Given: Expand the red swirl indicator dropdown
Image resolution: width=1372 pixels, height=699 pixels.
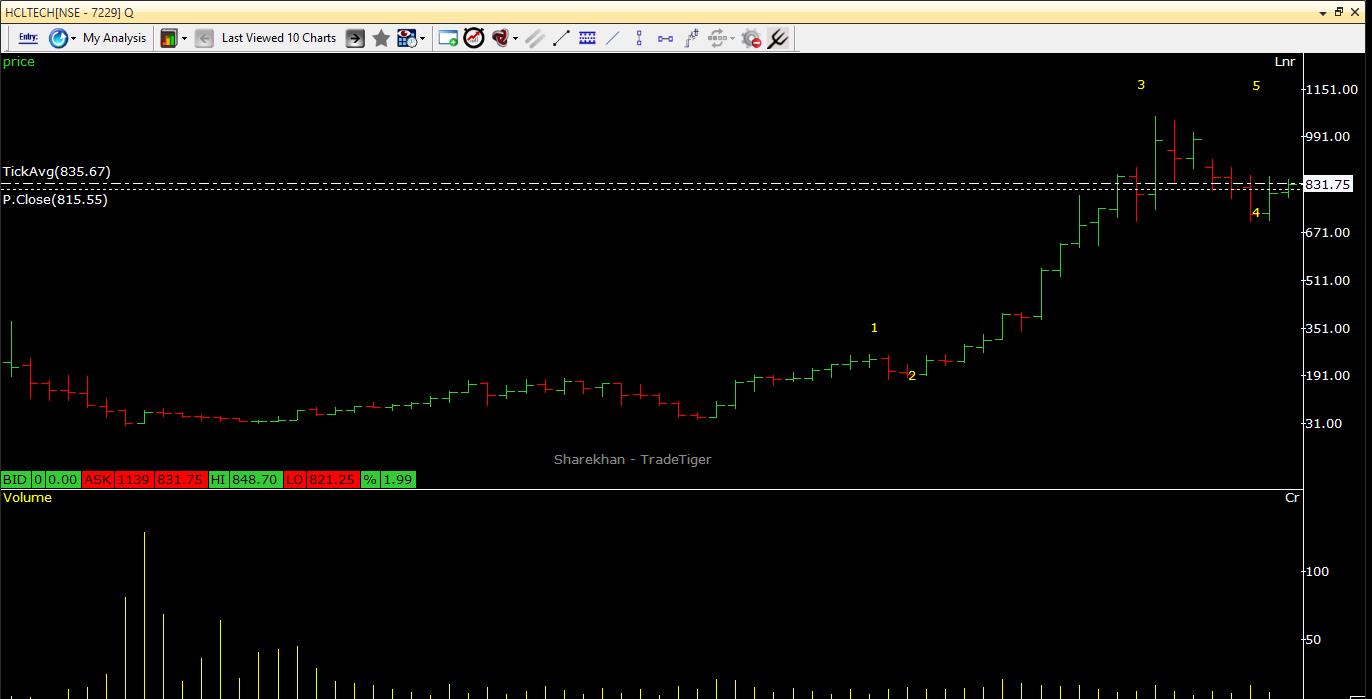Looking at the screenshot, I should [515, 38].
